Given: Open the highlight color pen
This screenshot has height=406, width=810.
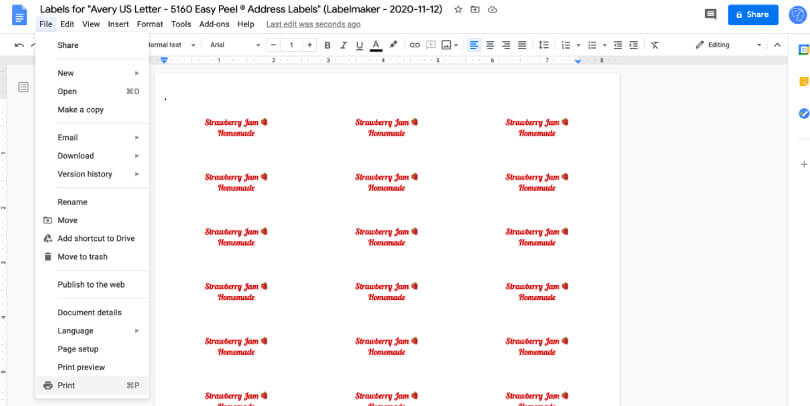Looking at the screenshot, I should point(393,45).
